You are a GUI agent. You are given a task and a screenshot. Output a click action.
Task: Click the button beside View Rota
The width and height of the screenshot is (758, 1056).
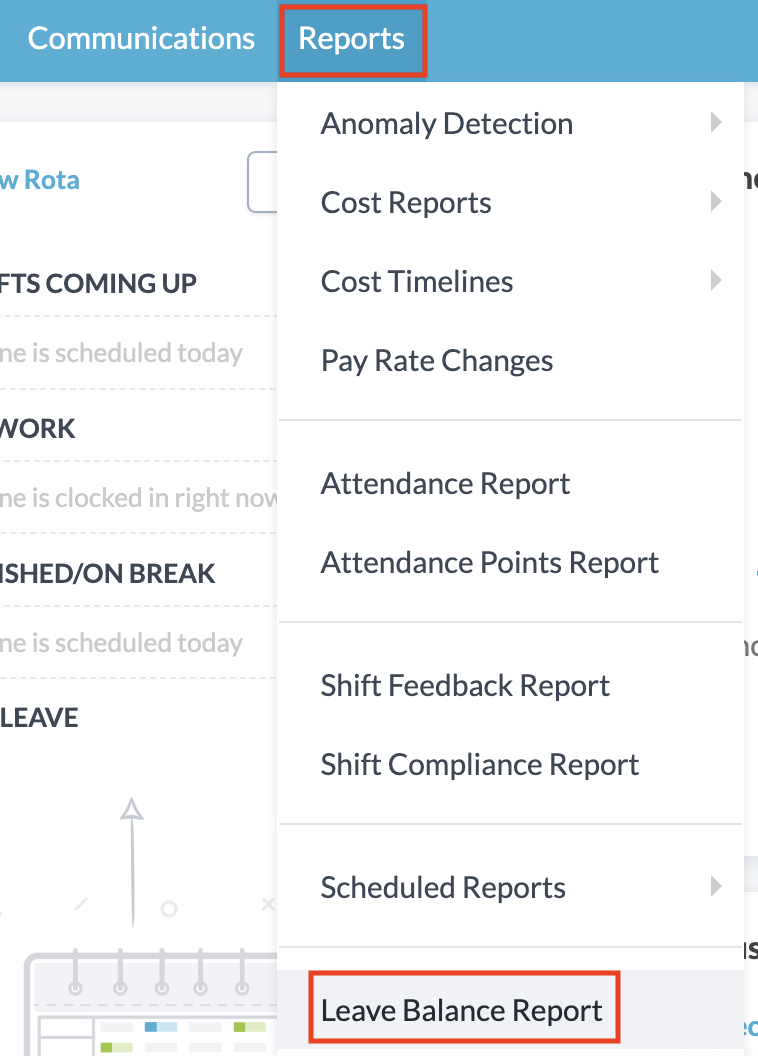click(263, 182)
